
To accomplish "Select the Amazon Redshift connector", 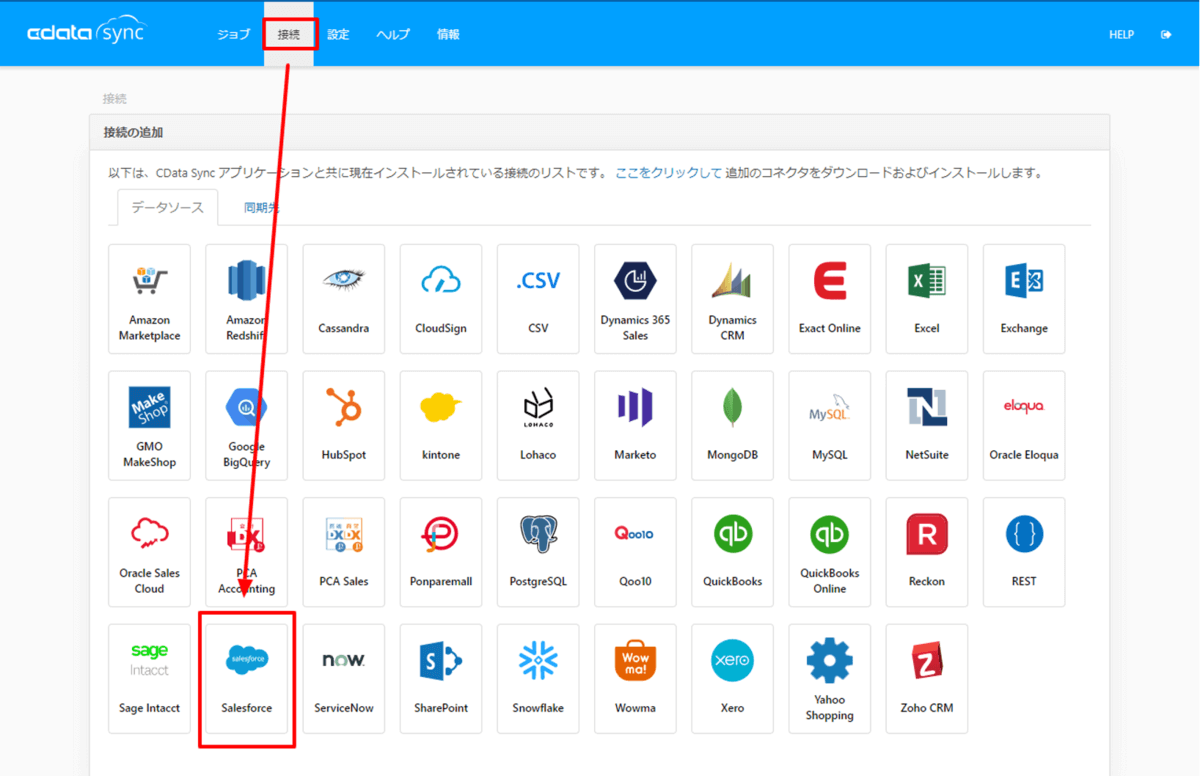I will [x=246, y=299].
